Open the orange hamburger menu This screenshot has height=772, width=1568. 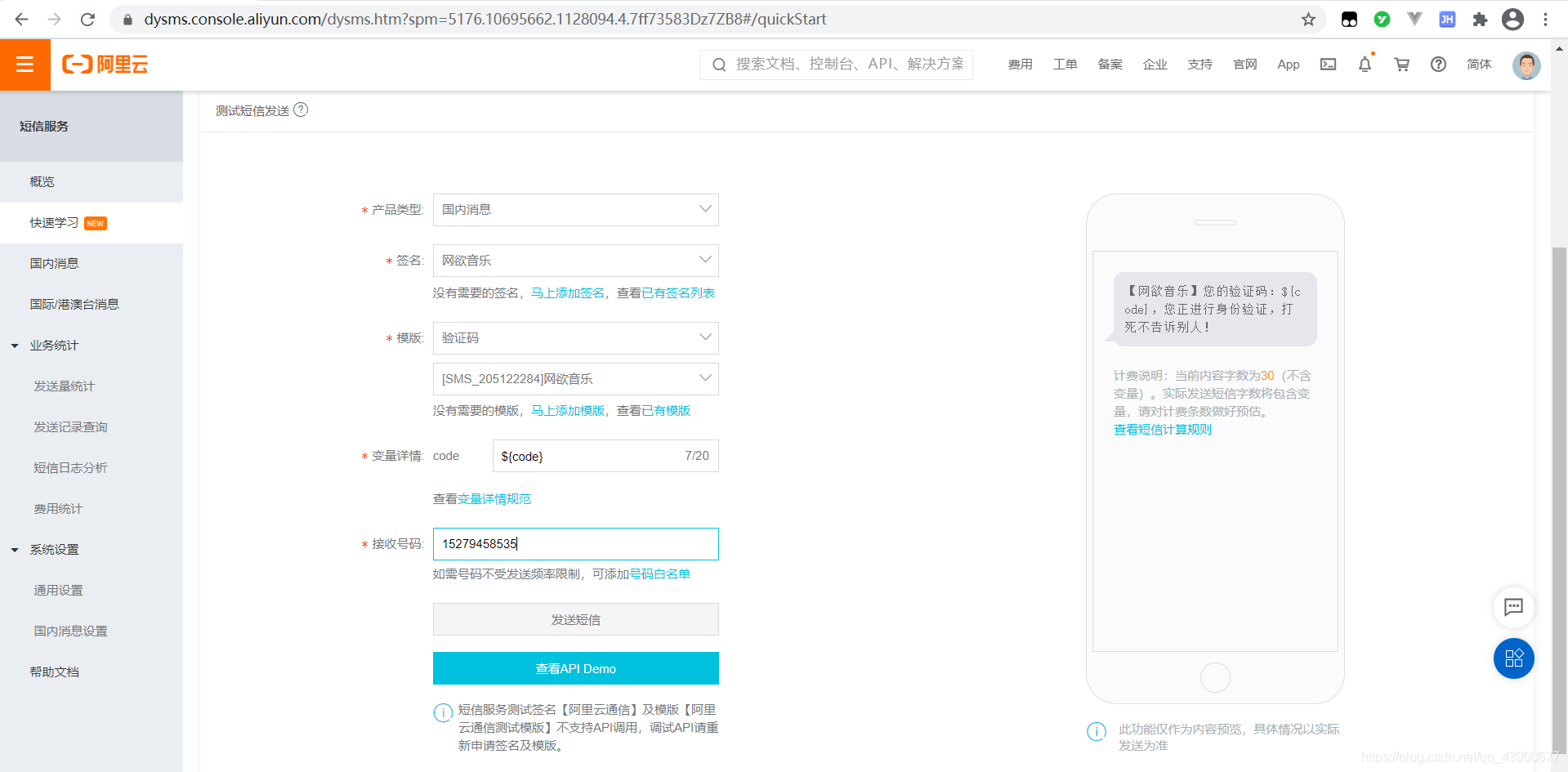click(x=25, y=65)
